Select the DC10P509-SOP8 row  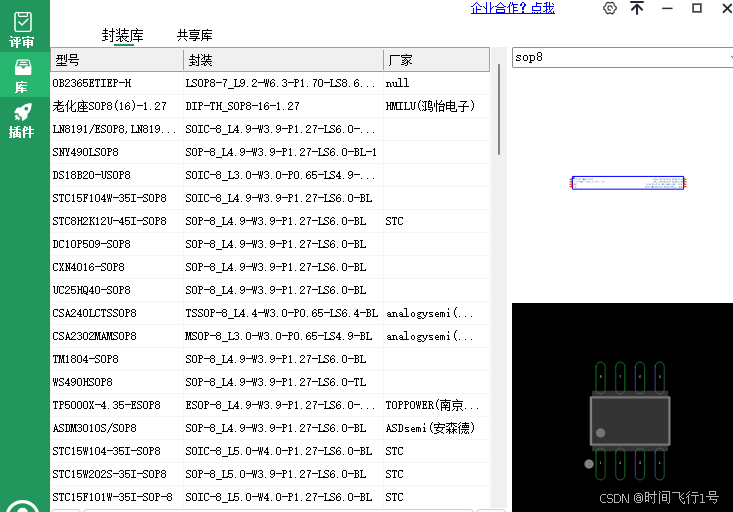pyautogui.click(x=270, y=244)
